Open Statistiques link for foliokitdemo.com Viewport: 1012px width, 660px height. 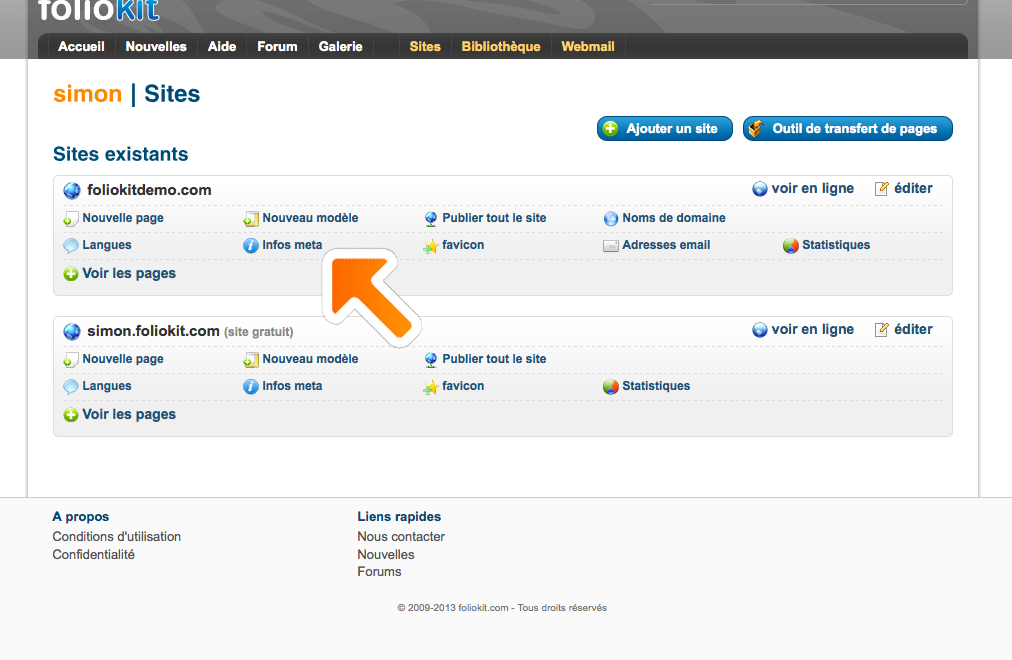pyautogui.click(x=836, y=245)
